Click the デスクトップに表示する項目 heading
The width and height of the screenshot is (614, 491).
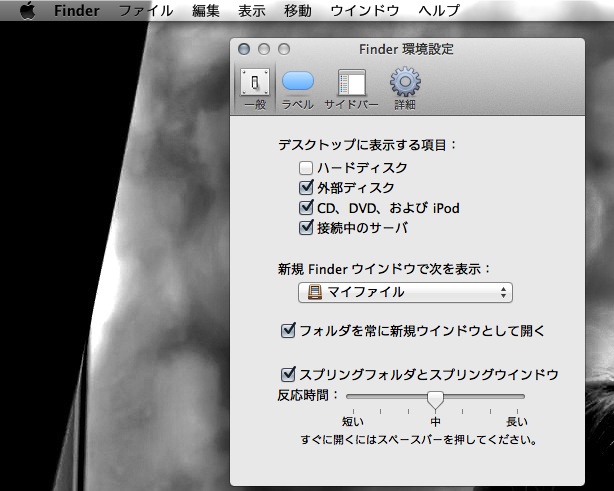[367, 145]
